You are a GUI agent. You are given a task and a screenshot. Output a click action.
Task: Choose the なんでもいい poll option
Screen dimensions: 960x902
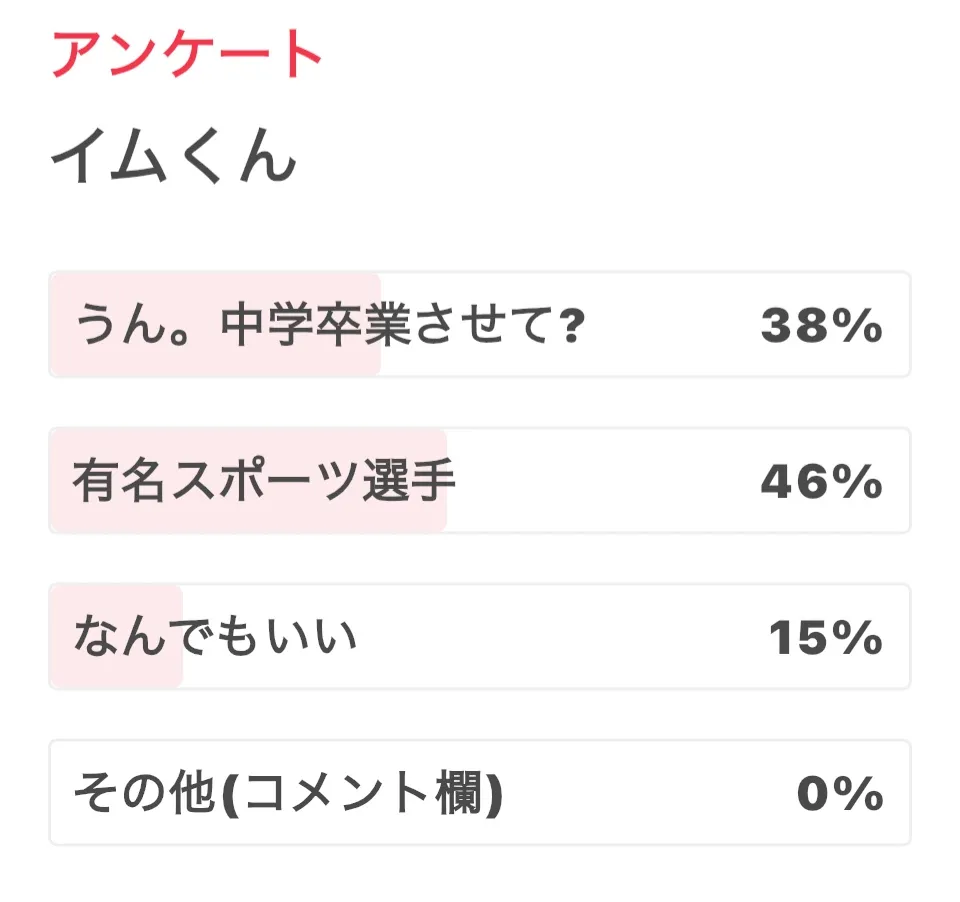(215, 637)
